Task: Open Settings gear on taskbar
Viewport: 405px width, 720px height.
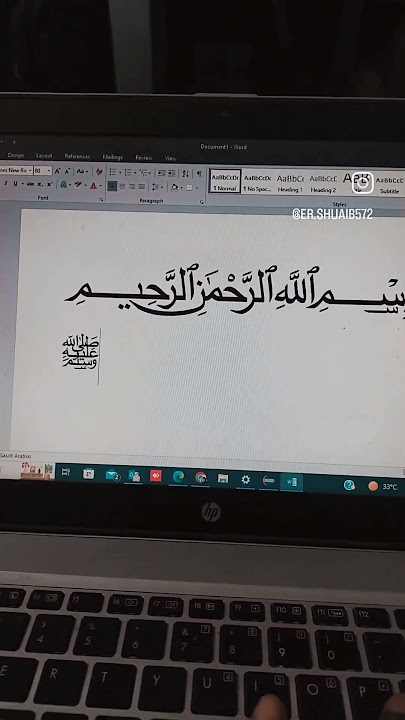Action: (x=246, y=480)
